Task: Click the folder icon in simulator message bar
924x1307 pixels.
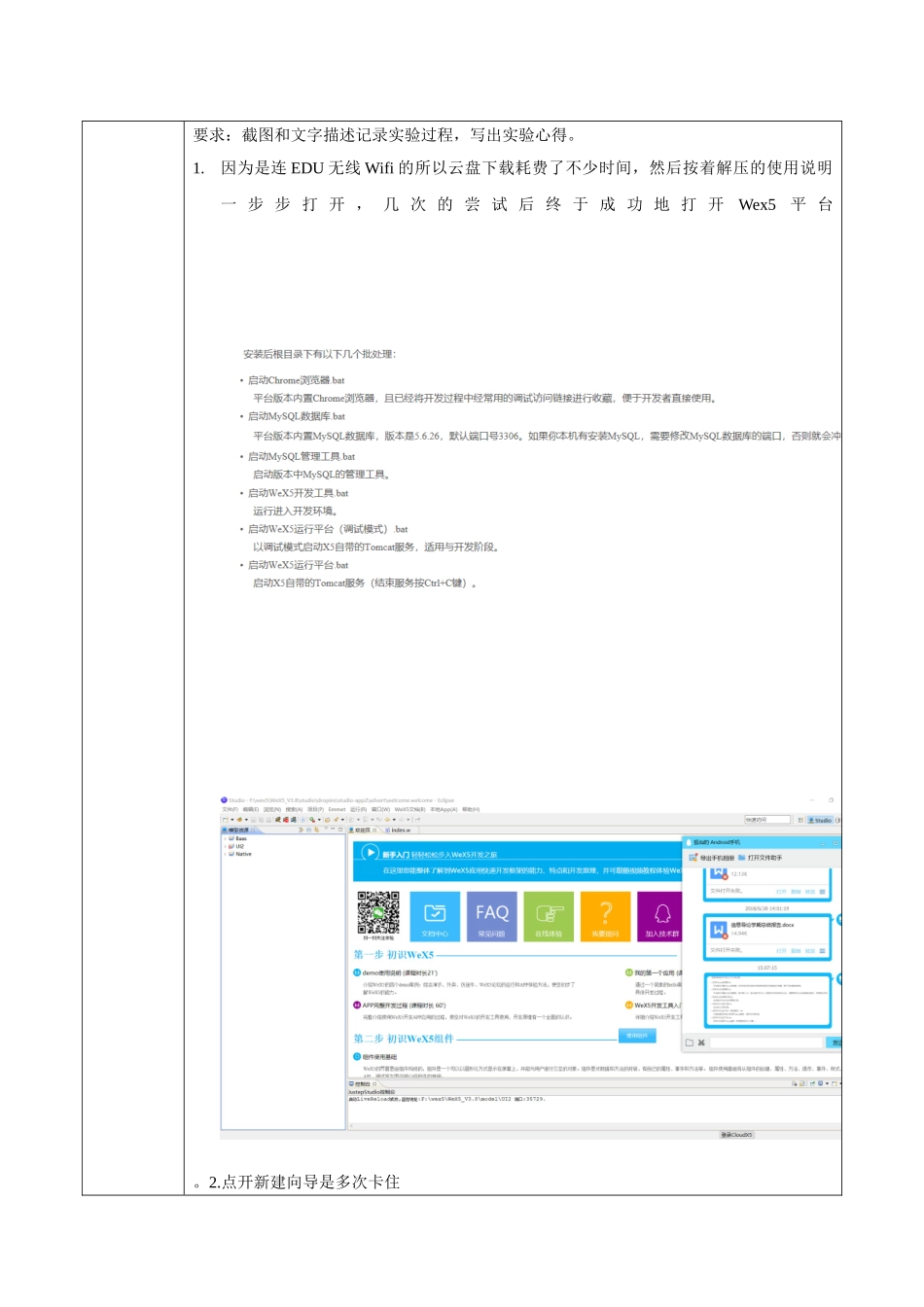Action: coord(689,1043)
